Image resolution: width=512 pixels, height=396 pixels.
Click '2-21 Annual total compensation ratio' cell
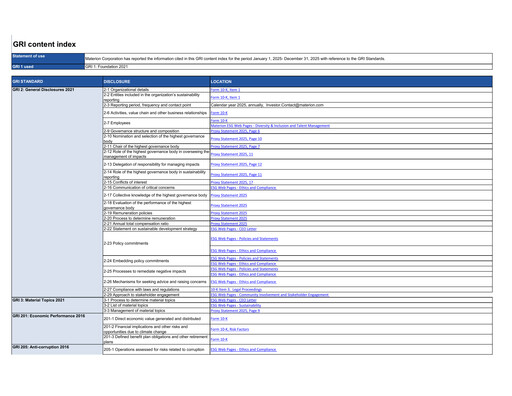pyautogui.click(x=156, y=224)
